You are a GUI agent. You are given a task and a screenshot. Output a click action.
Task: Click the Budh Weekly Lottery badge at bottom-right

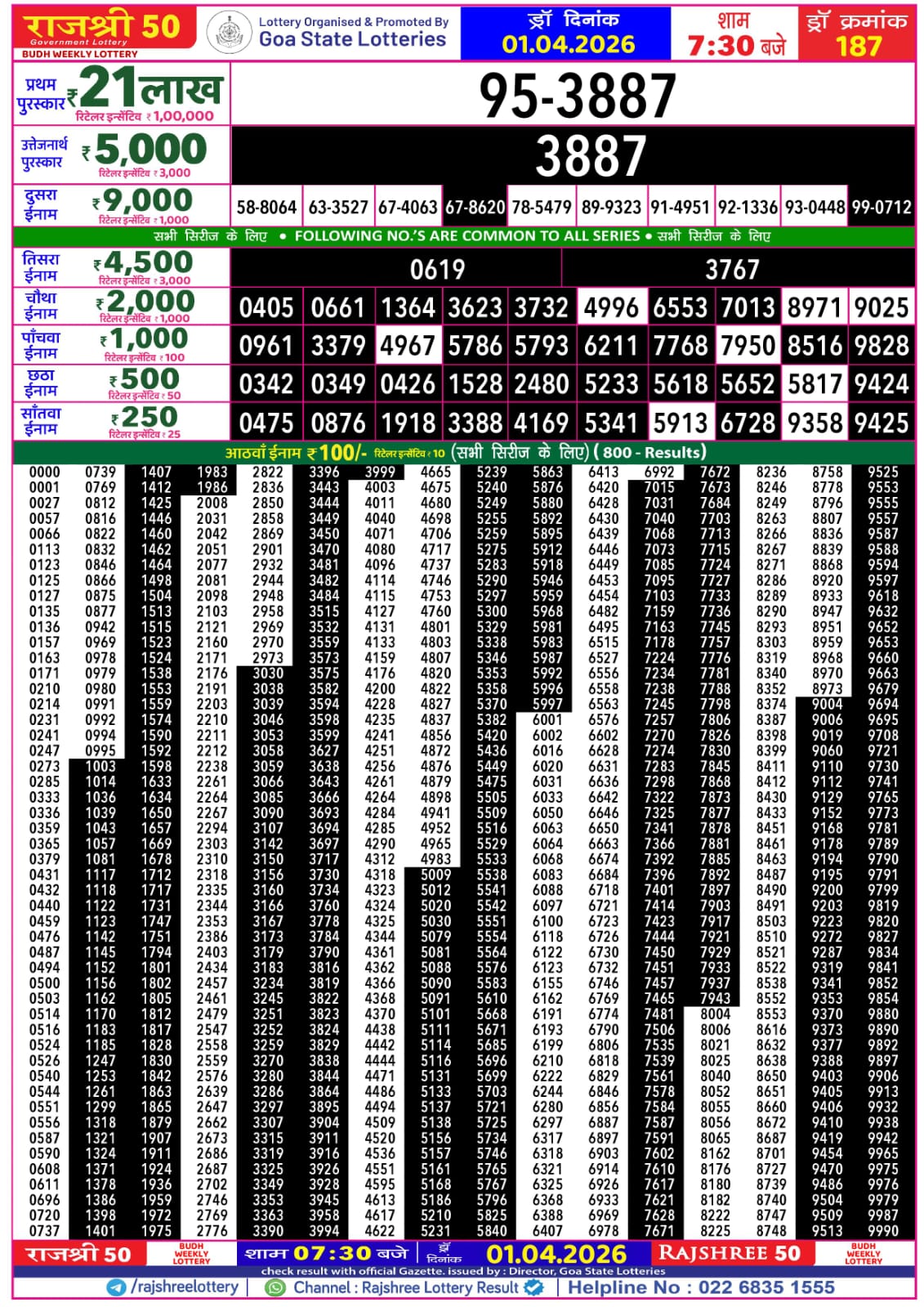click(863, 1254)
